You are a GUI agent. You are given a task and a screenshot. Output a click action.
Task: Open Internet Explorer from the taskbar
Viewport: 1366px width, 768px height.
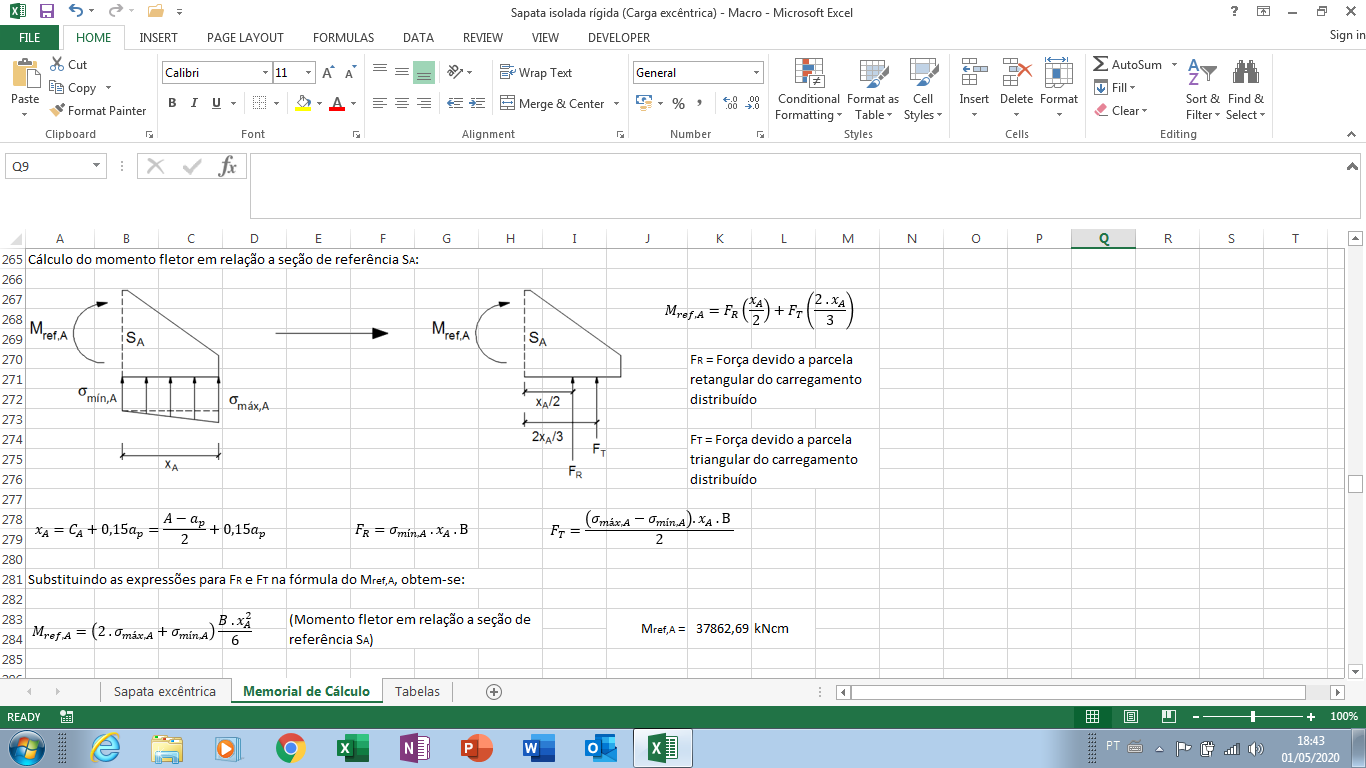[x=106, y=747]
